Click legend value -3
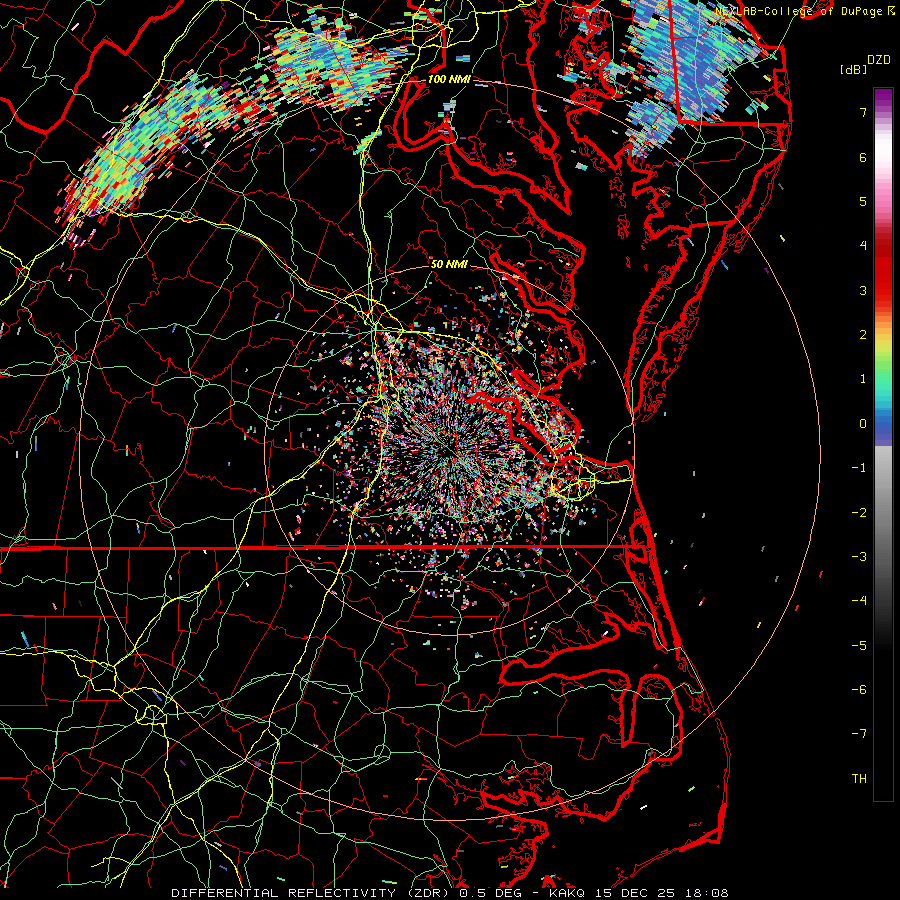900x900 pixels. click(x=859, y=557)
